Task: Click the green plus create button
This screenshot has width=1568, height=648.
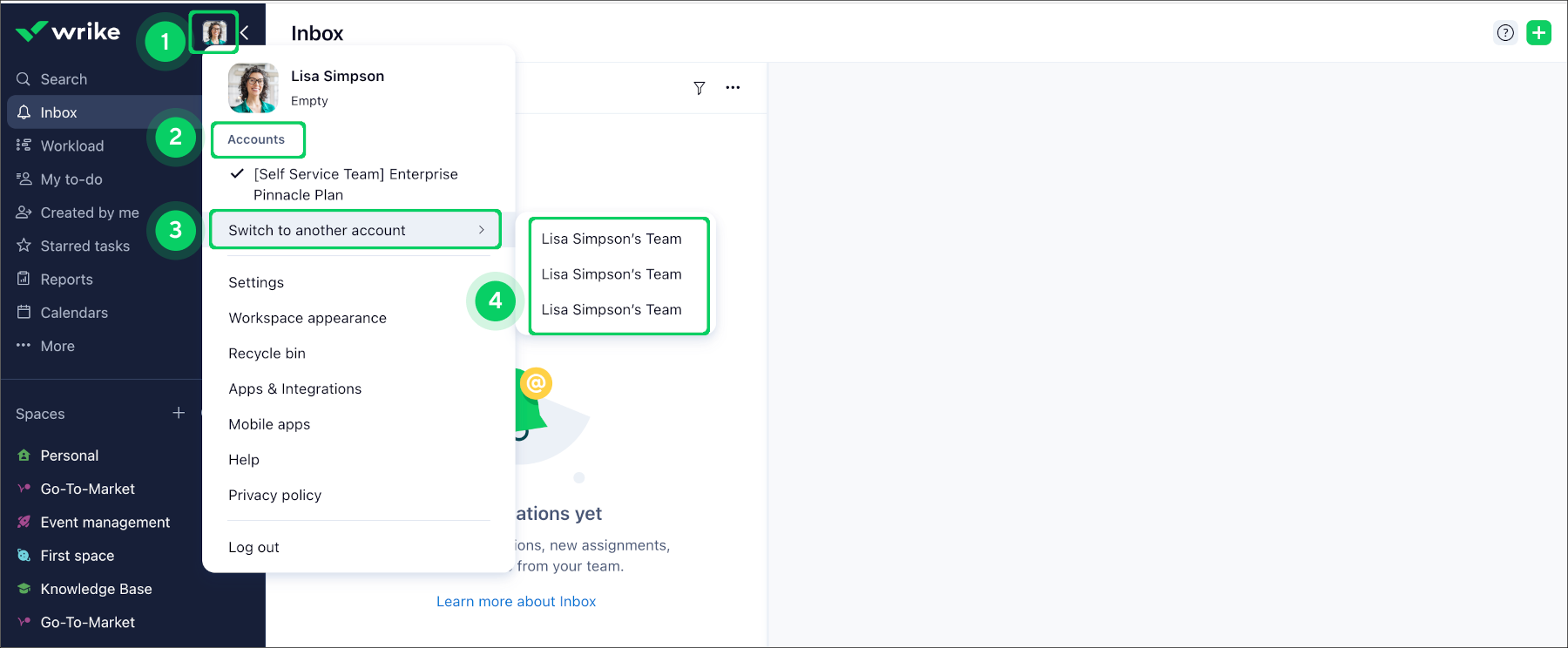Action: (1538, 33)
